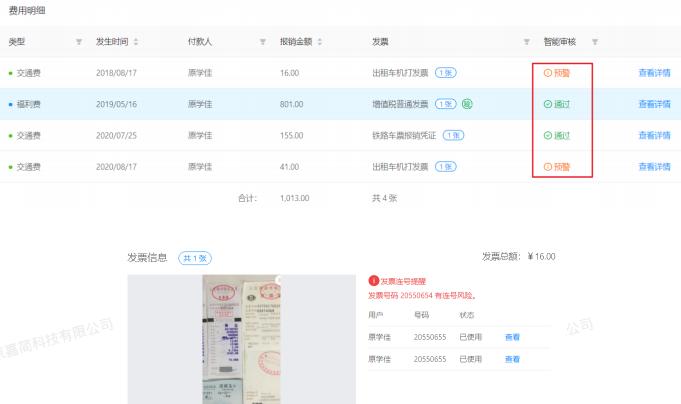681x404 pixels.
Task: Click the 1张 badge on 增值税普通发票
Action: coord(446,104)
